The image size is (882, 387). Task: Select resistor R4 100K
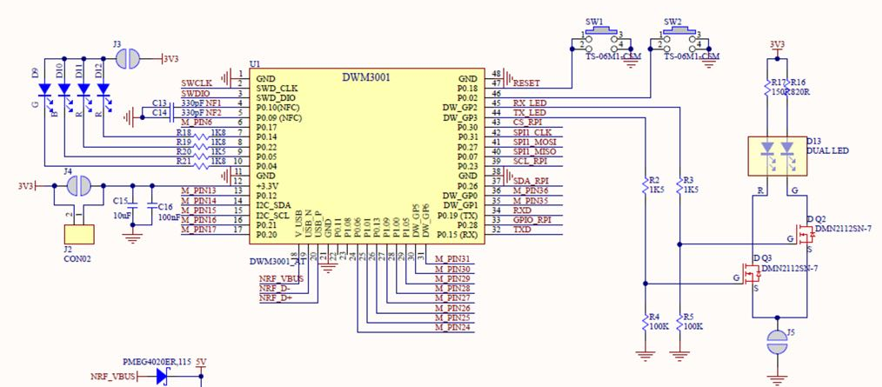[646, 323]
